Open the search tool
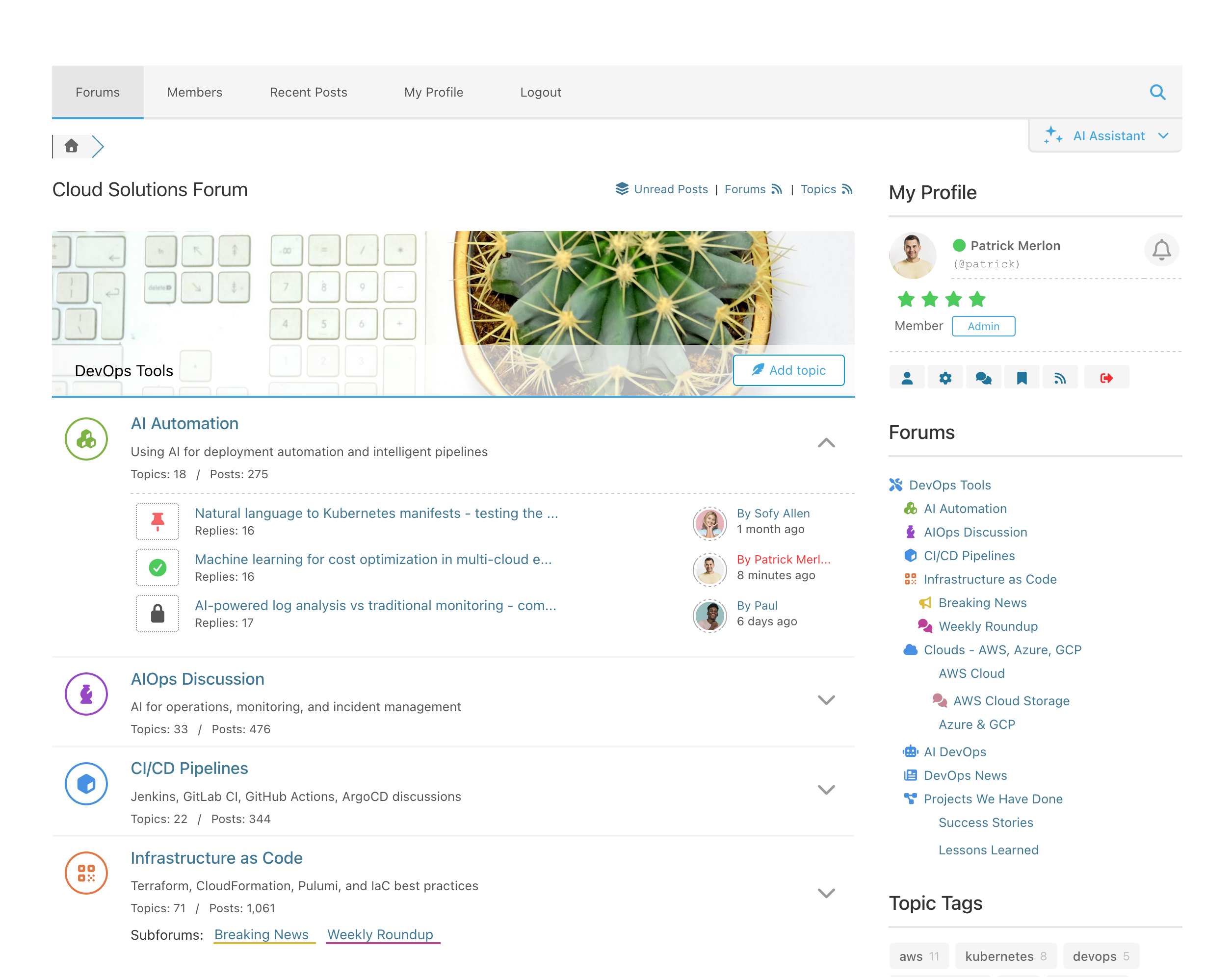 (x=1158, y=92)
